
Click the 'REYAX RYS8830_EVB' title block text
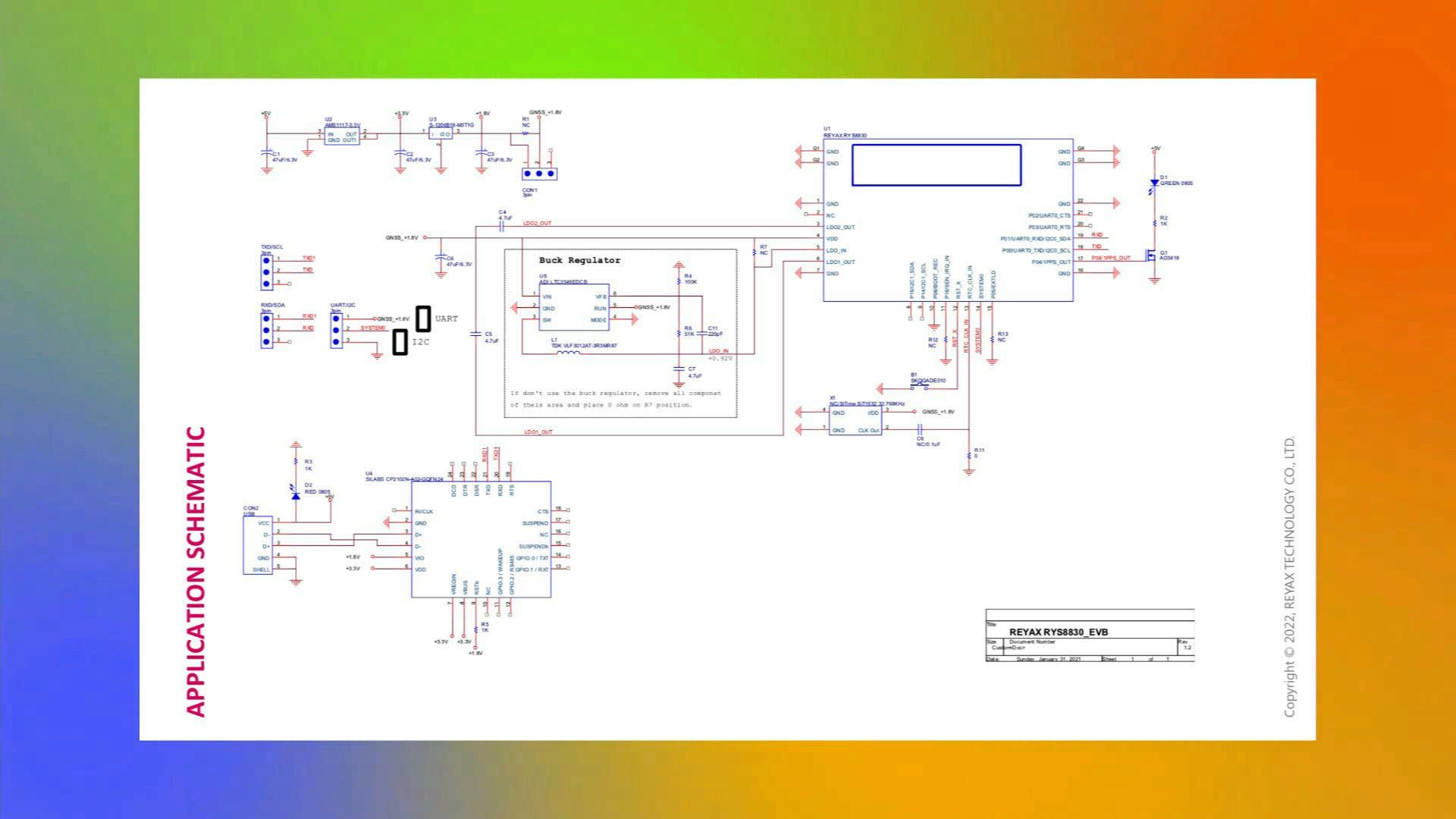click(x=1059, y=632)
